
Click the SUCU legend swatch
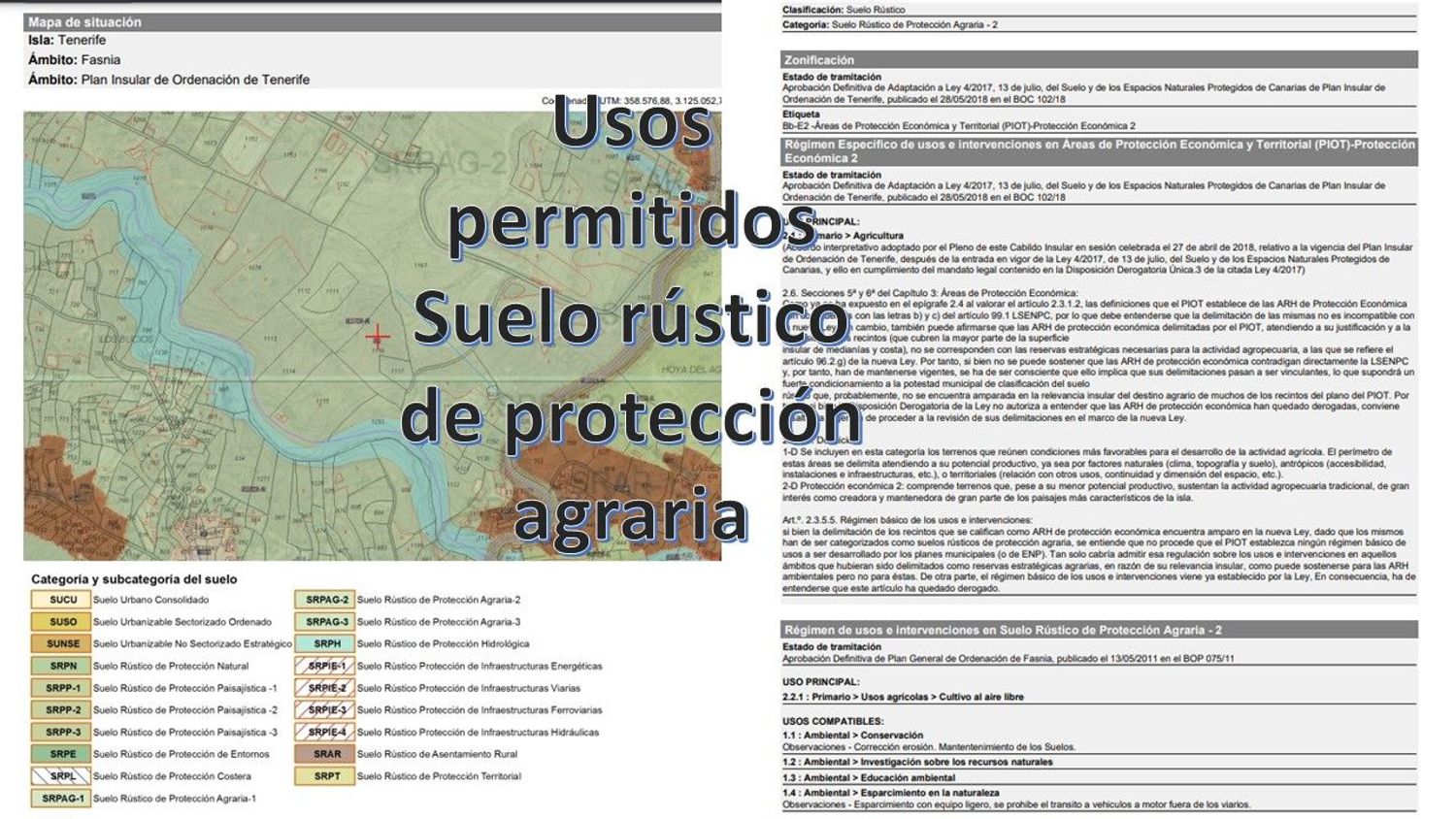61,600
